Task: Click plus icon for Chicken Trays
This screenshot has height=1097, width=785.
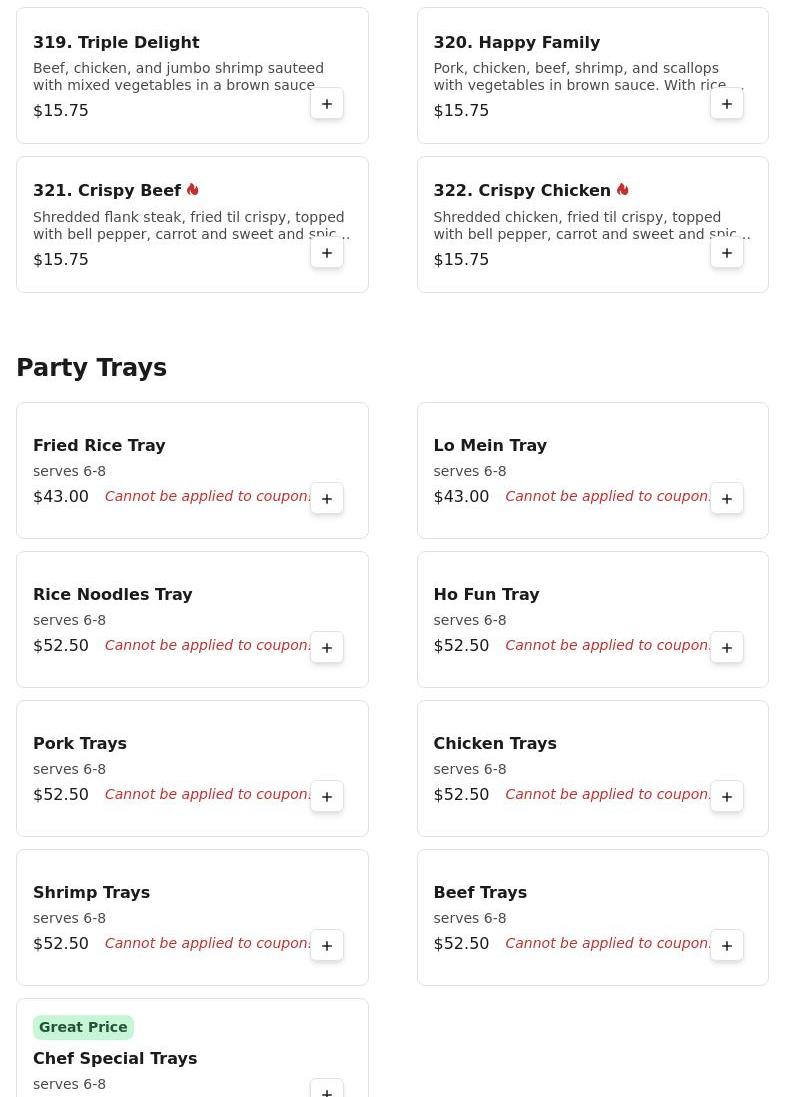Action: [x=727, y=796]
